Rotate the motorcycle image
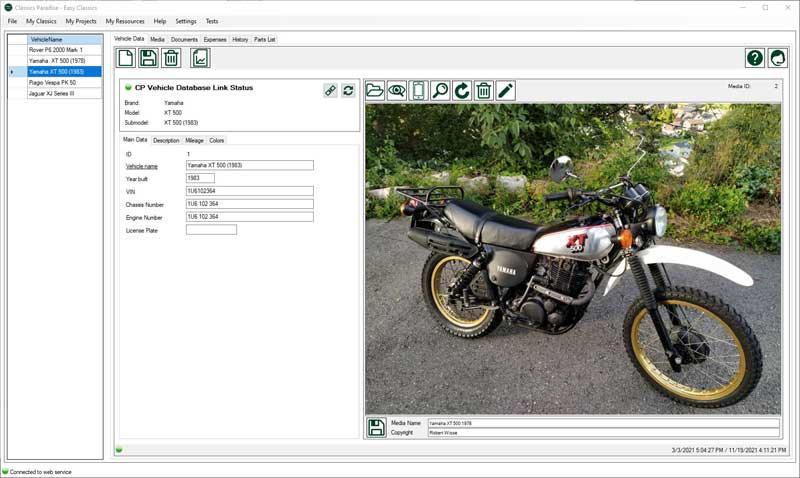 (462, 91)
